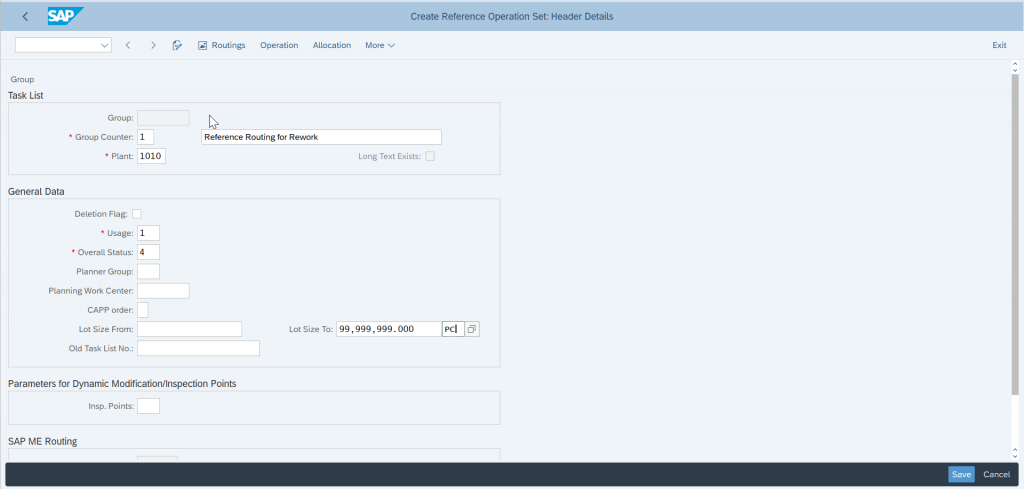Toggle the Long Text Exists checkbox
The image size is (1024, 489).
click(x=430, y=156)
